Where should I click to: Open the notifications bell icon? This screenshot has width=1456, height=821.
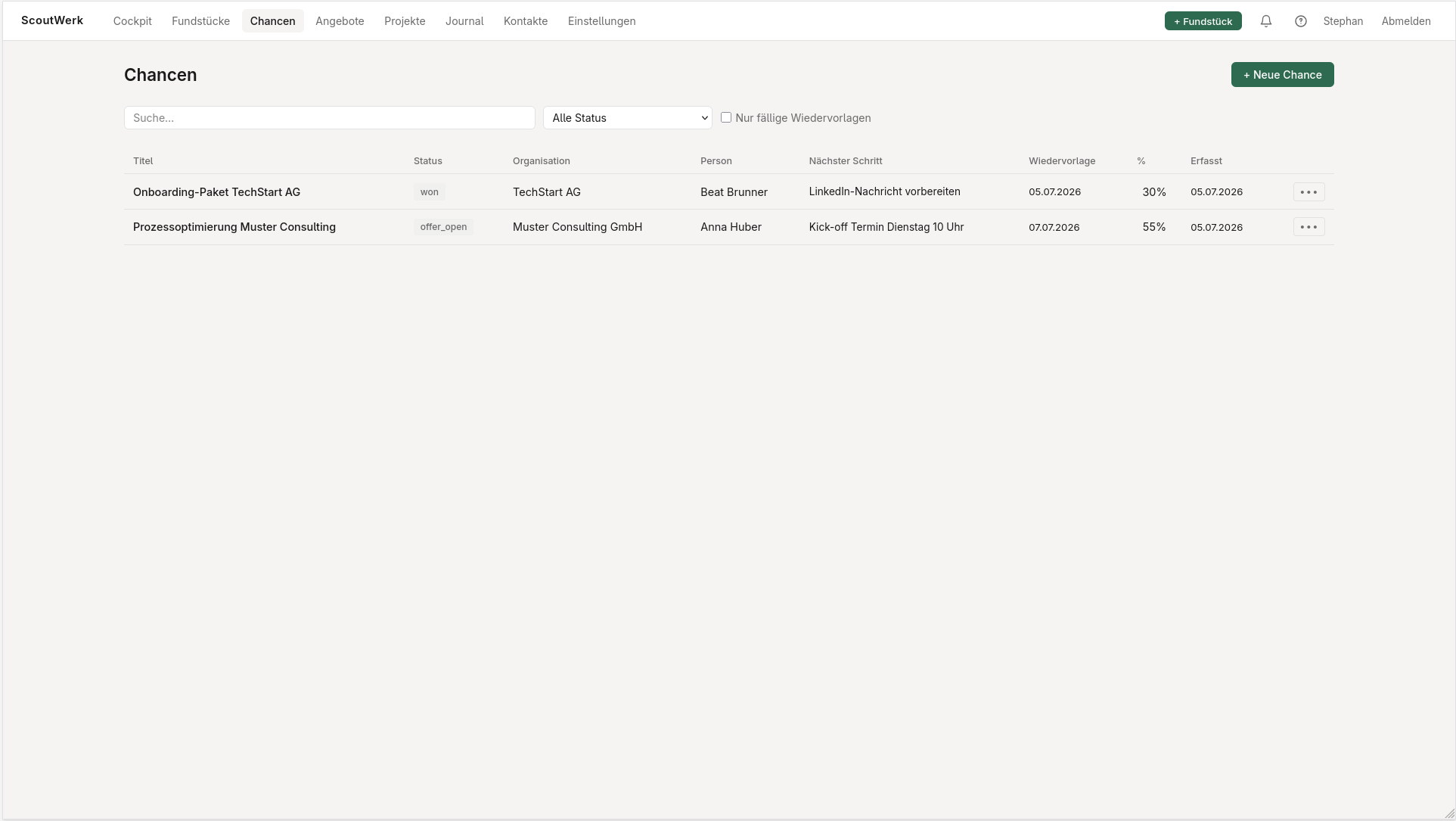click(x=1266, y=21)
